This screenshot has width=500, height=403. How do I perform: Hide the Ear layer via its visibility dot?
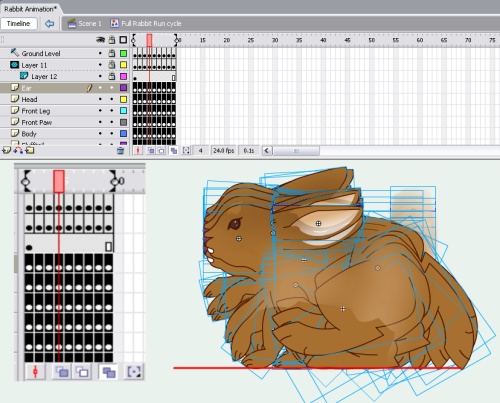coord(100,88)
